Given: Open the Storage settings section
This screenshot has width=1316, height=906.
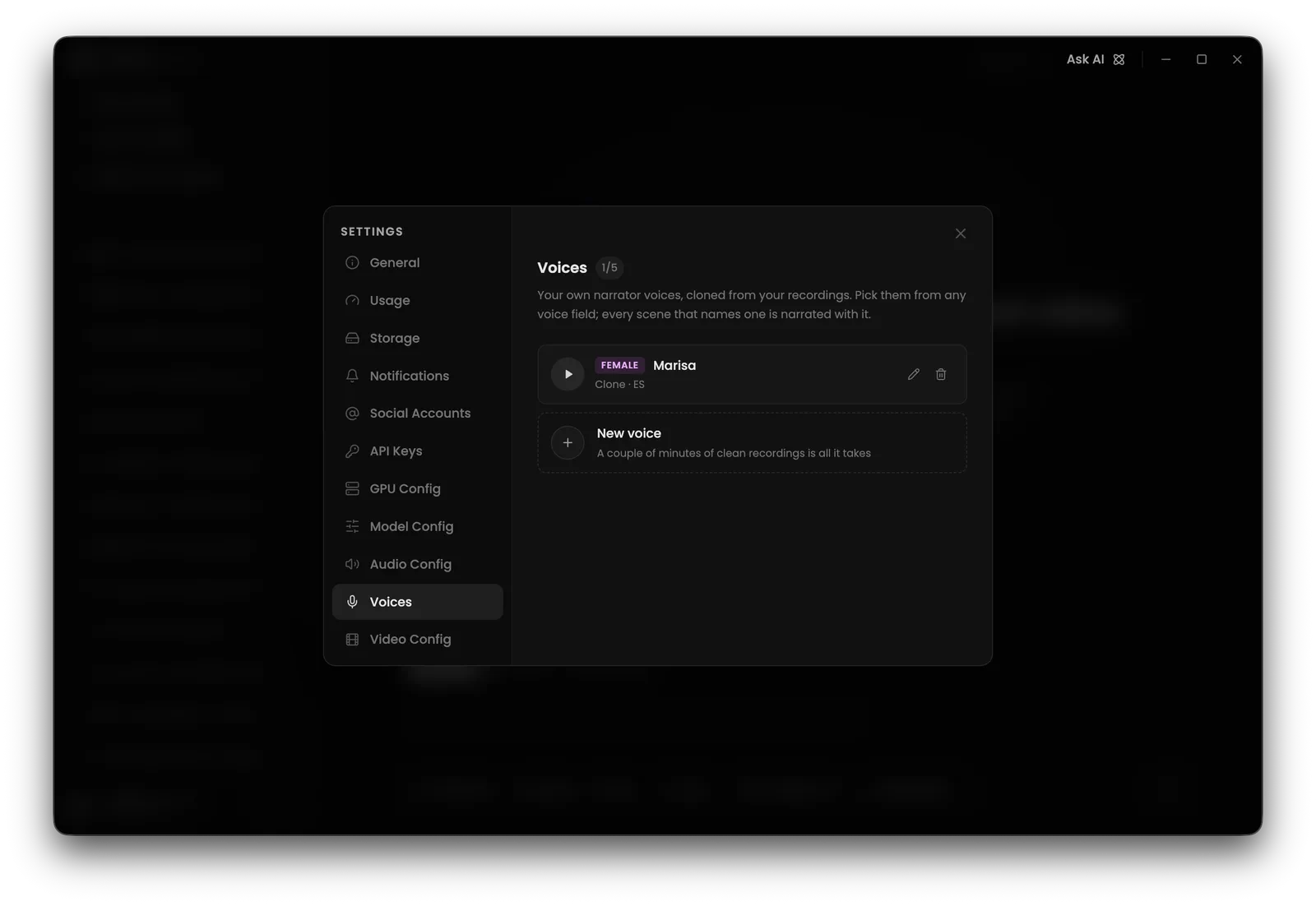Looking at the screenshot, I should (417, 338).
